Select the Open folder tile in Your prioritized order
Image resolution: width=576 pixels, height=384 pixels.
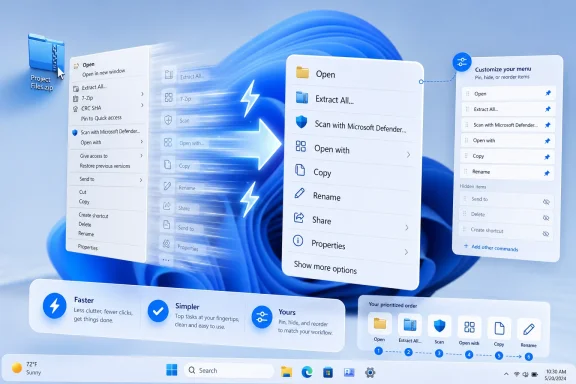pos(379,324)
